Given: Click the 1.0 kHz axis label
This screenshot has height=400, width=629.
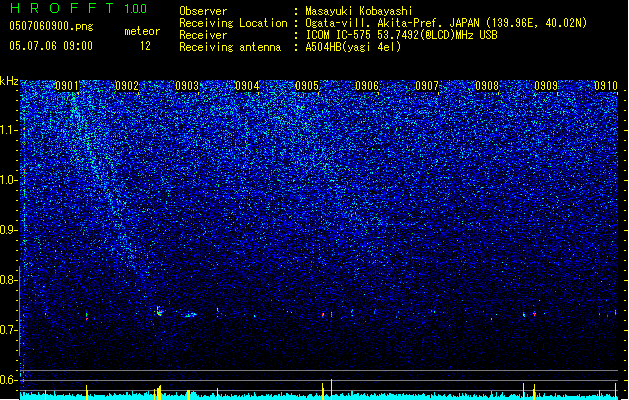Looking at the screenshot, I should point(9,180).
